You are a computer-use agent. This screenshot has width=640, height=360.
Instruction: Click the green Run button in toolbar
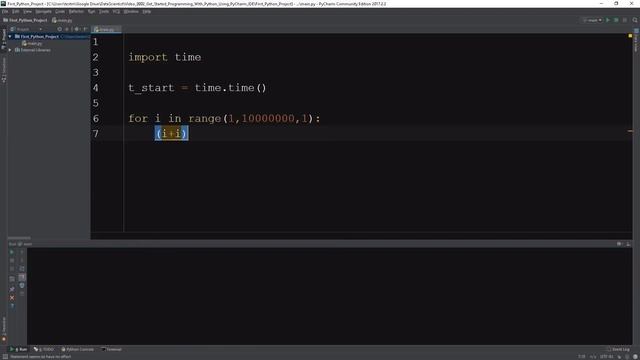[x=608, y=20]
